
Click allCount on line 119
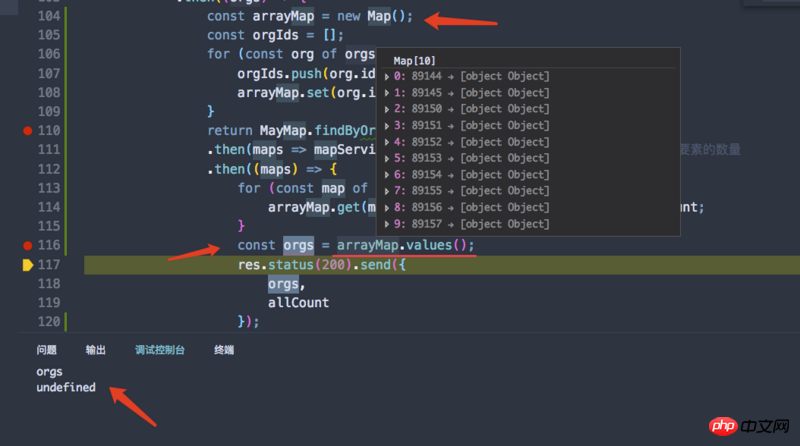(298, 303)
